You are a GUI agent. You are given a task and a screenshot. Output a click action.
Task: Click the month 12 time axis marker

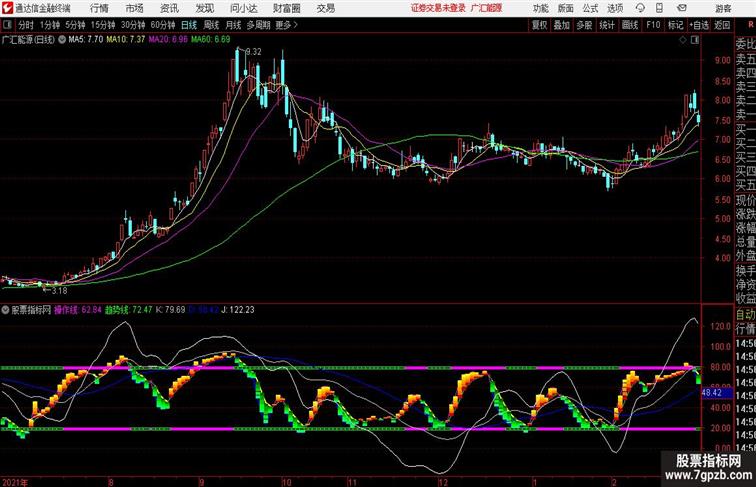[442, 482]
